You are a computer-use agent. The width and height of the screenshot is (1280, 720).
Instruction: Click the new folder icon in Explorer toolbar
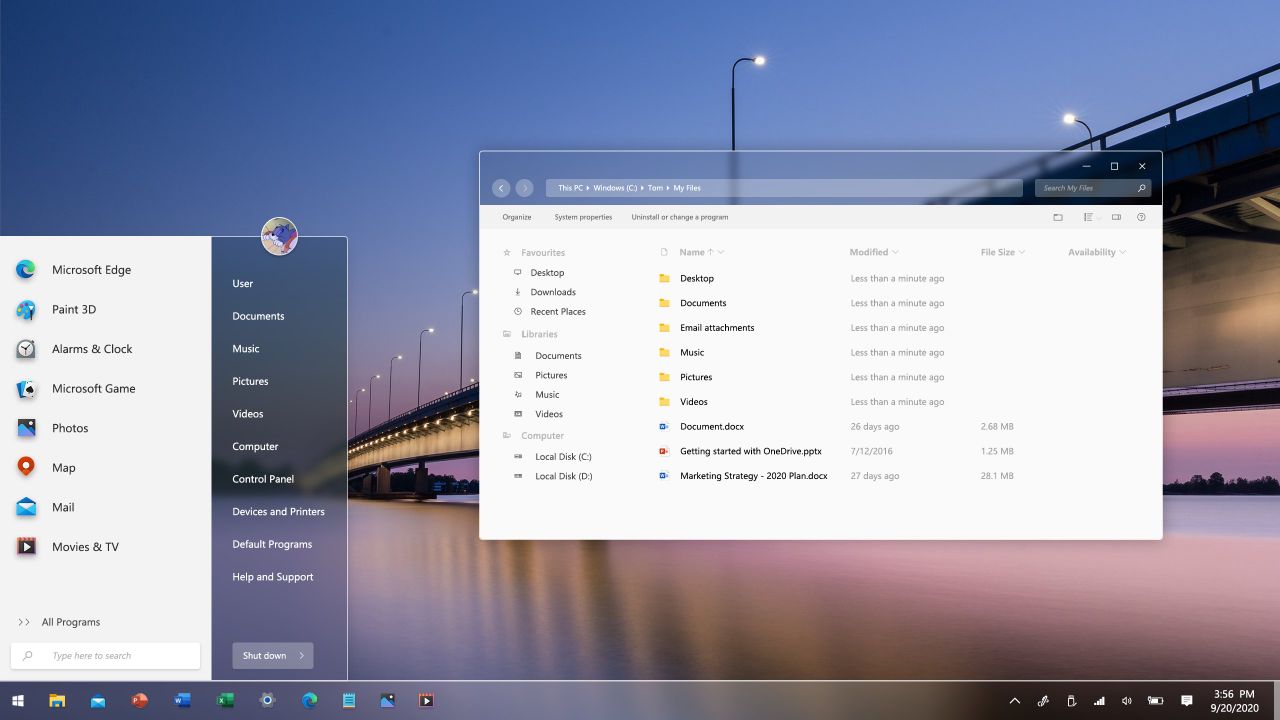click(x=1058, y=217)
